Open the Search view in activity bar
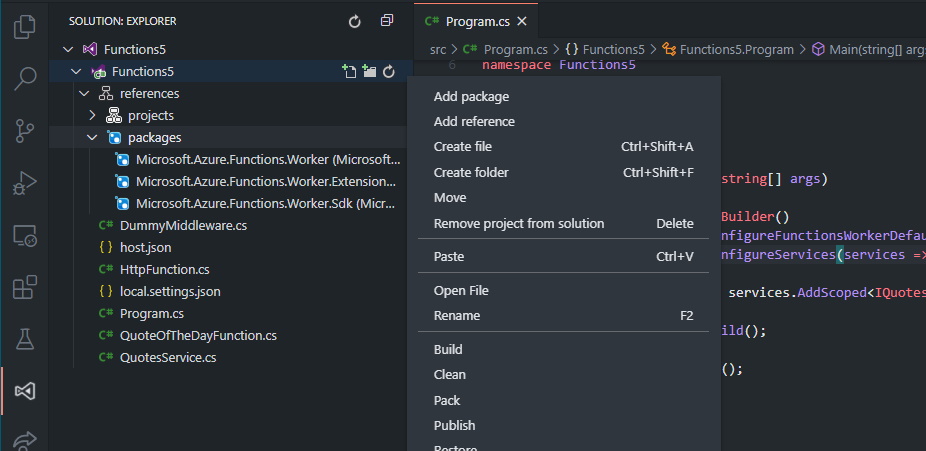Viewport: 926px width, 451px height. tap(24, 79)
